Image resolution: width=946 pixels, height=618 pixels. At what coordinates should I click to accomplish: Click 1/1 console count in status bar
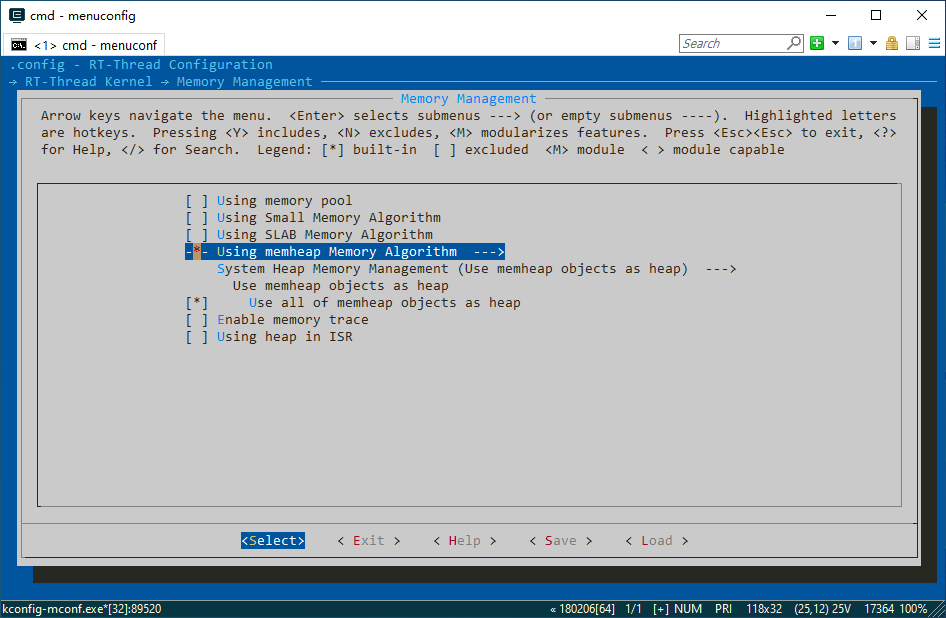coord(633,609)
